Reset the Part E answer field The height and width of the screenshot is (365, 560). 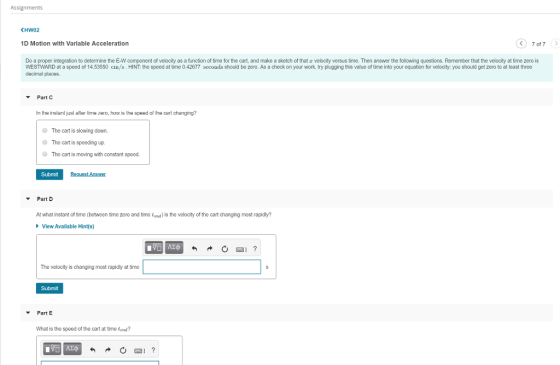point(123,350)
